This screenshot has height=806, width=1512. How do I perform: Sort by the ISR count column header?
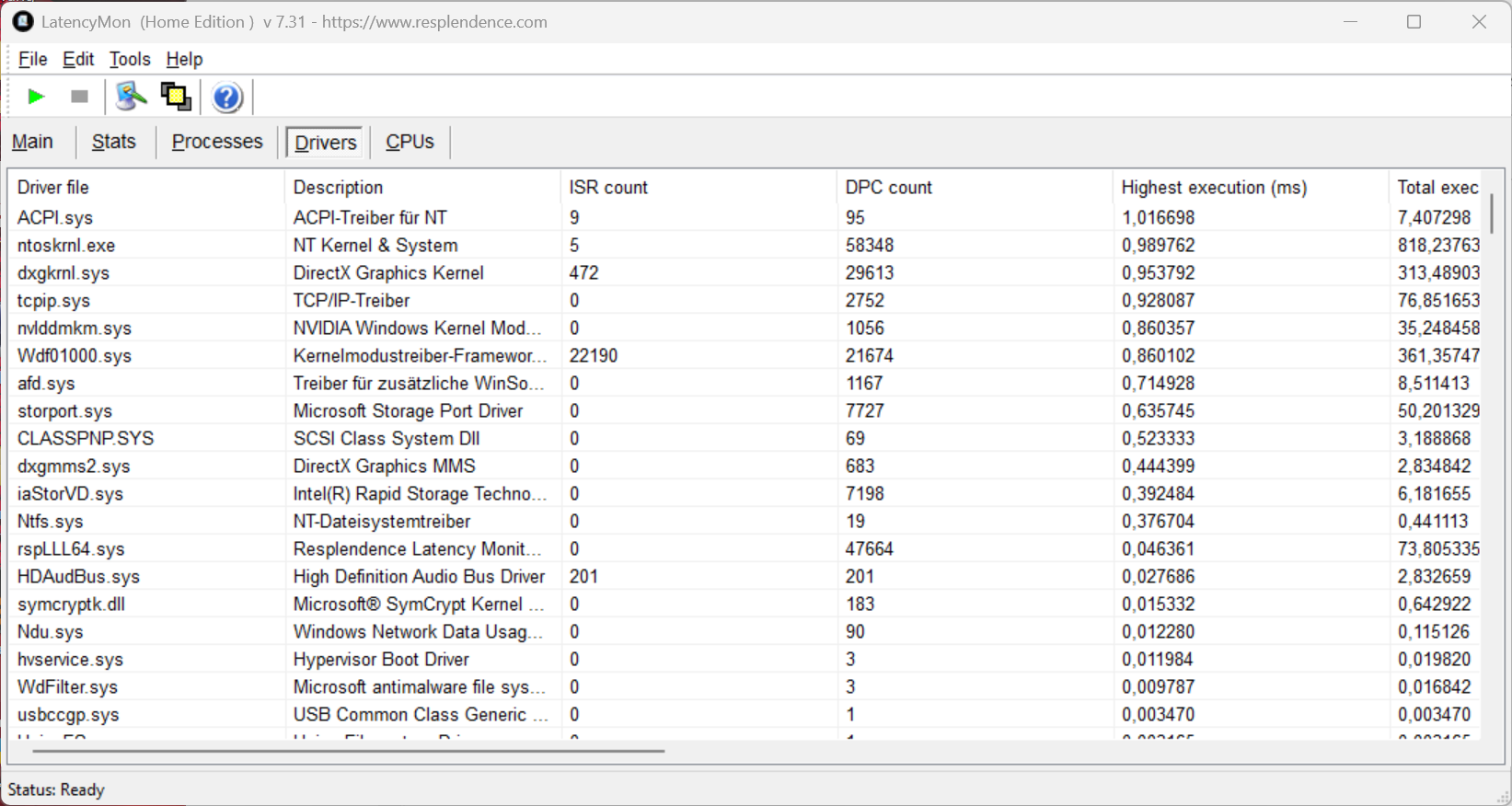click(608, 188)
